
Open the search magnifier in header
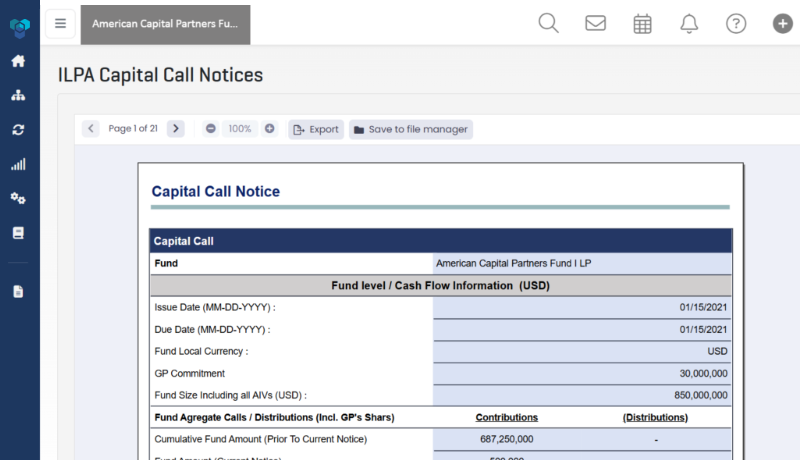coord(548,23)
